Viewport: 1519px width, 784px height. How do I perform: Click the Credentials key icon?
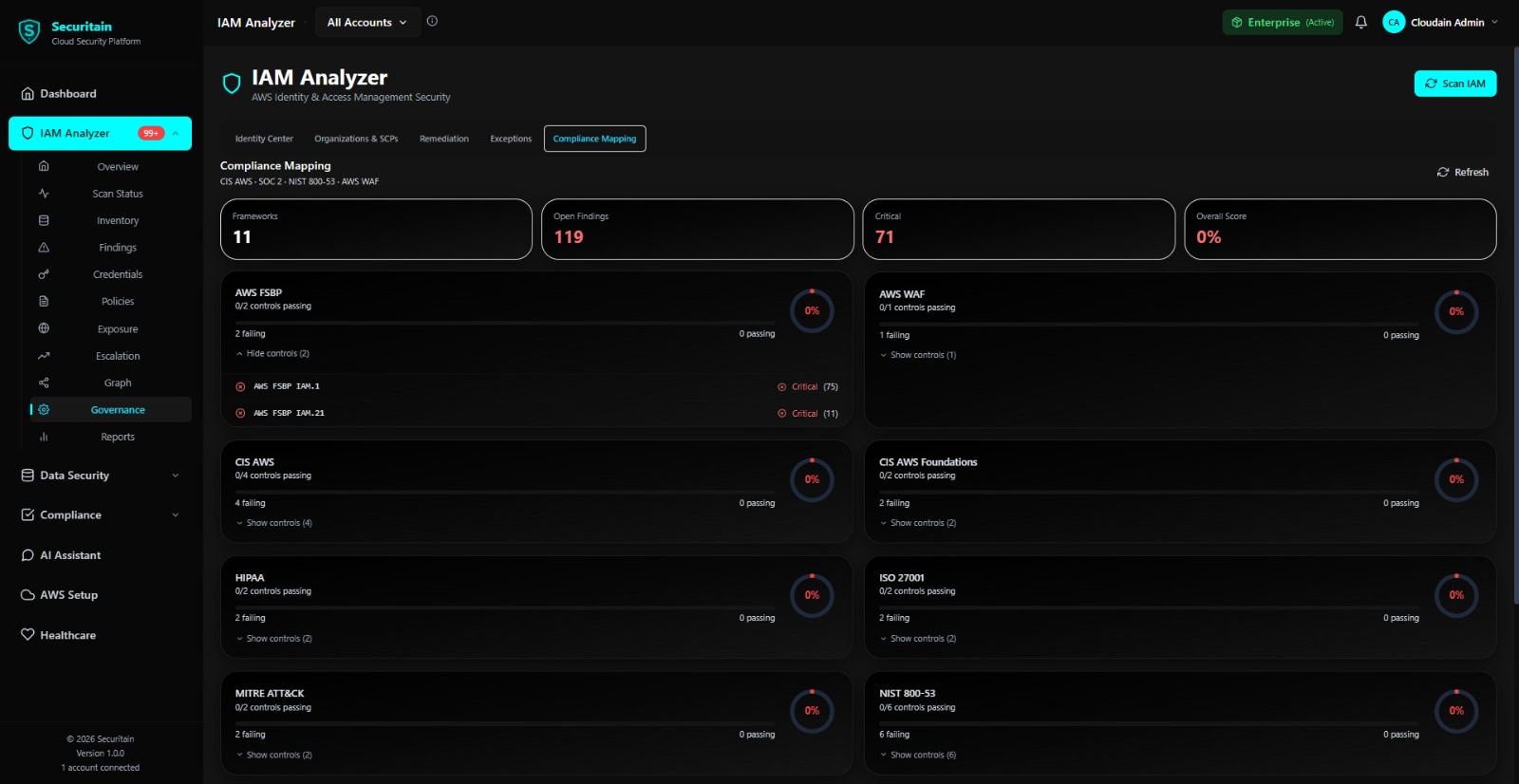click(44, 274)
